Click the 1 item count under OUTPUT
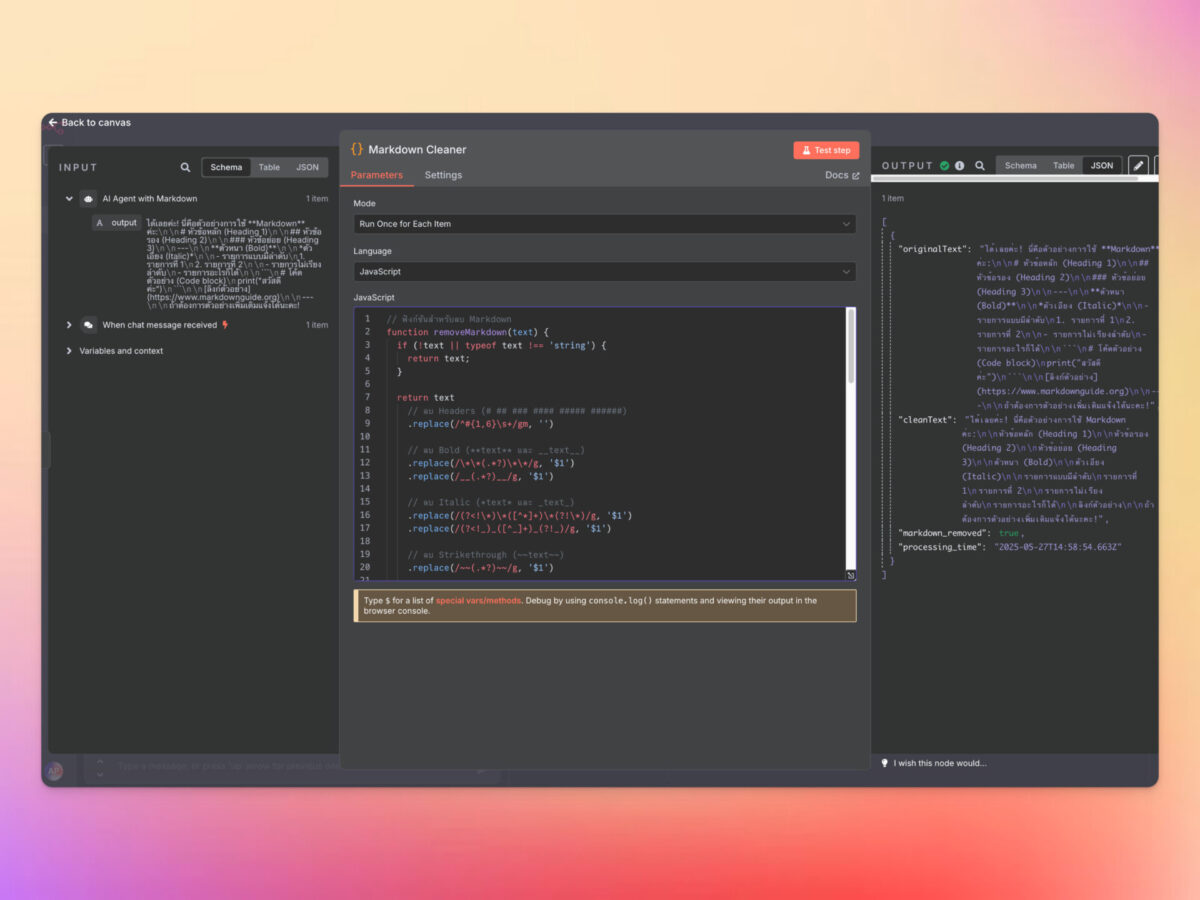Screen dimensions: 1200x900 [x=892, y=198]
